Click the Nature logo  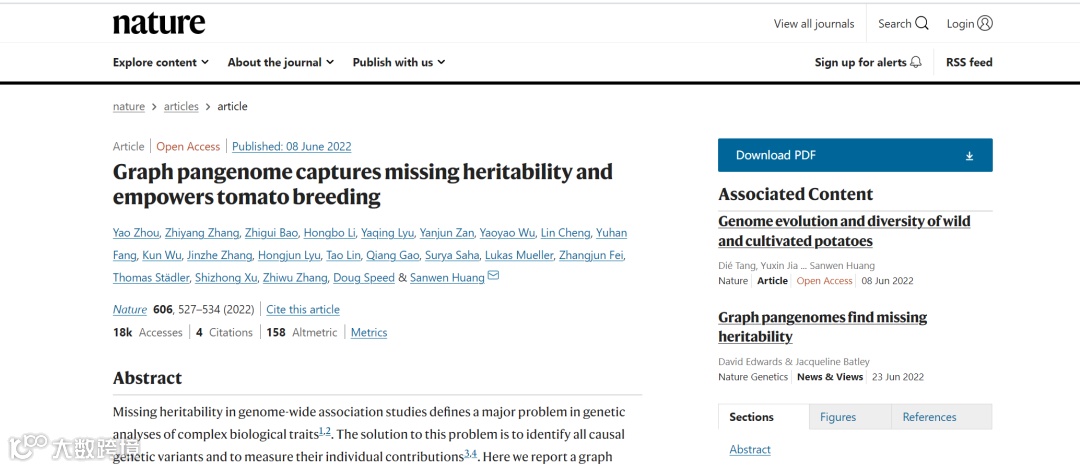pos(159,24)
